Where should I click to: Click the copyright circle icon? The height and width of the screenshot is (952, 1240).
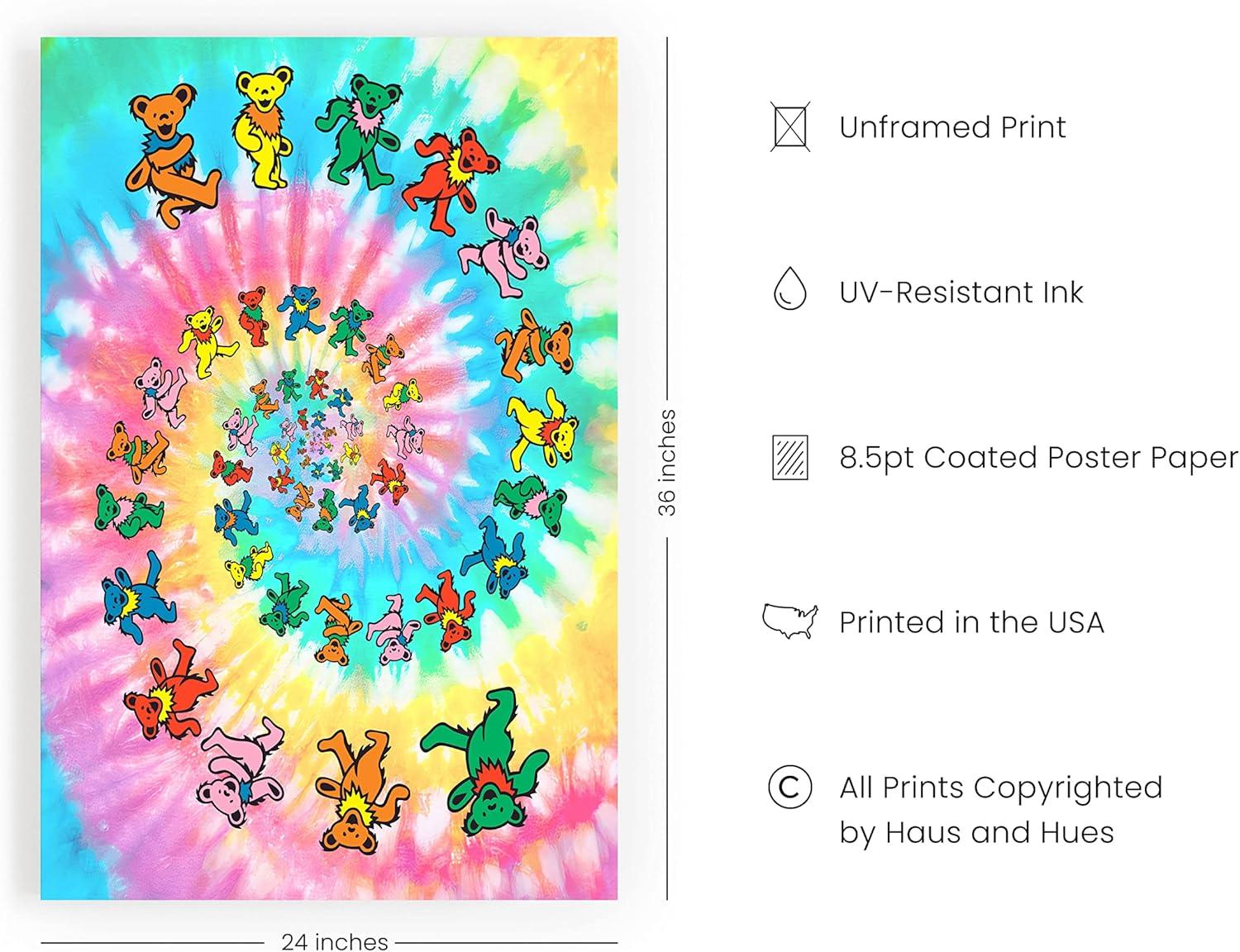(789, 787)
